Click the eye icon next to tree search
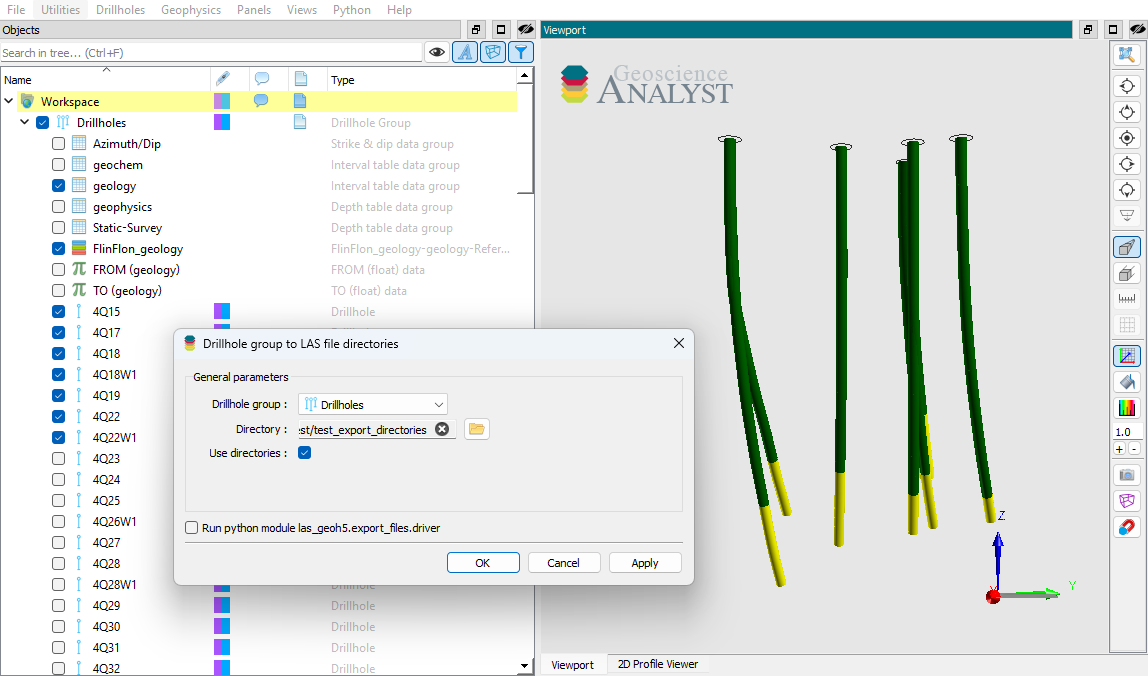The width and height of the screenshot is (1148, 676). click(x=436, y=53)
